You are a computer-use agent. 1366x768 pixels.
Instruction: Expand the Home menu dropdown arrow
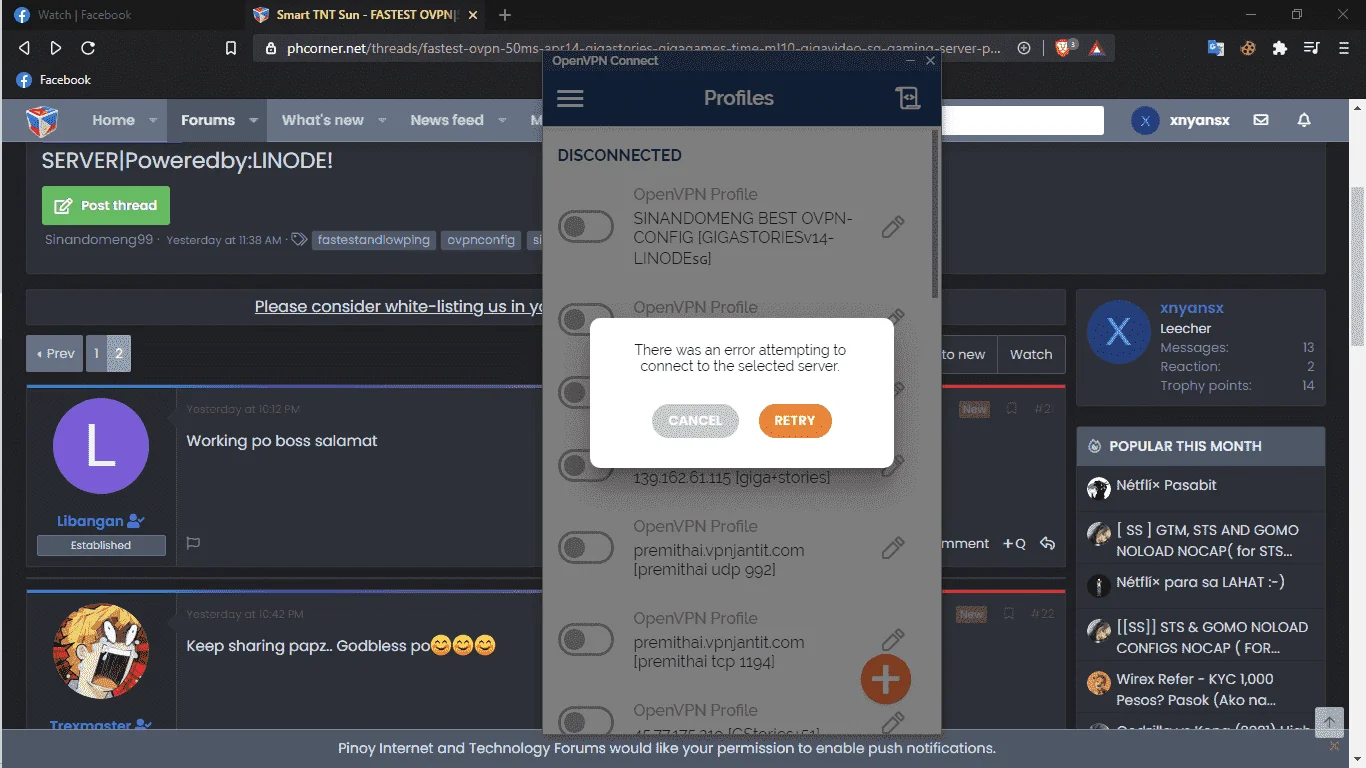pos(153,120)
